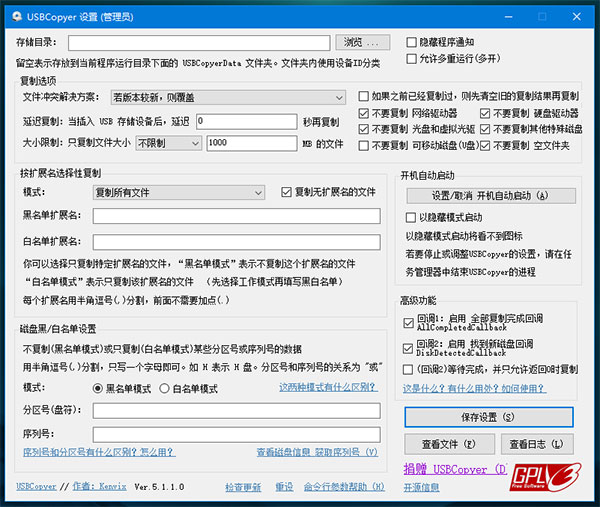This screenshot has height=507, width=600.
Task: Click the 分区号(盘符) input field
Action: [x=236, y=411]
